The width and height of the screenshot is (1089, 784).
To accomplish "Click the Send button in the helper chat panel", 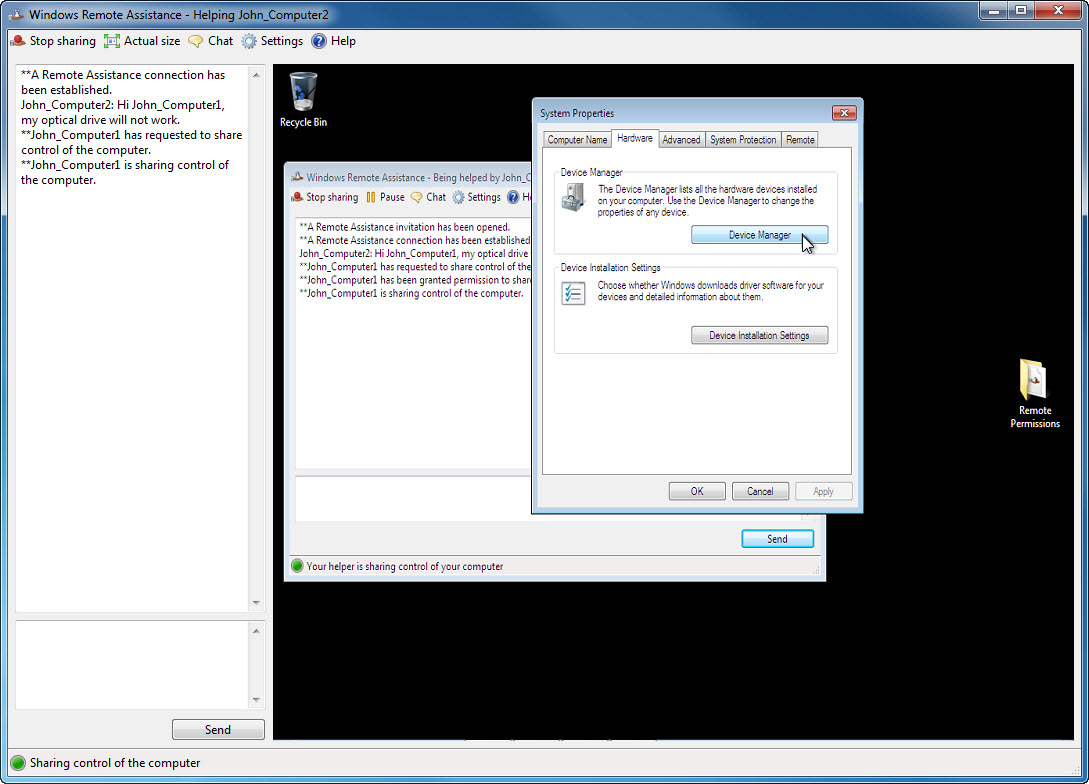I will 218,729.
